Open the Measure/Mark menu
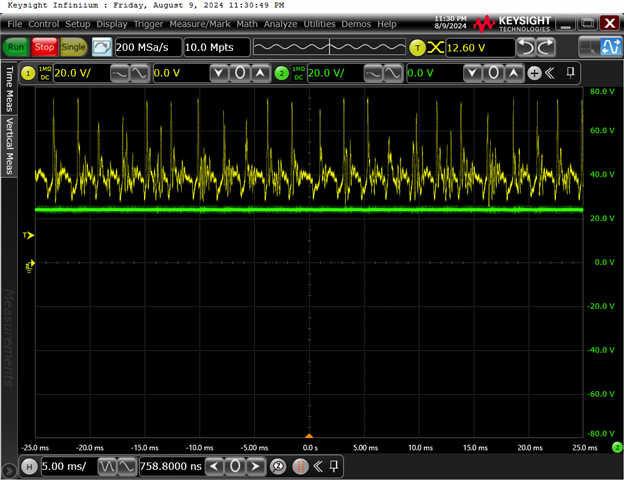 tap(200, 24)
